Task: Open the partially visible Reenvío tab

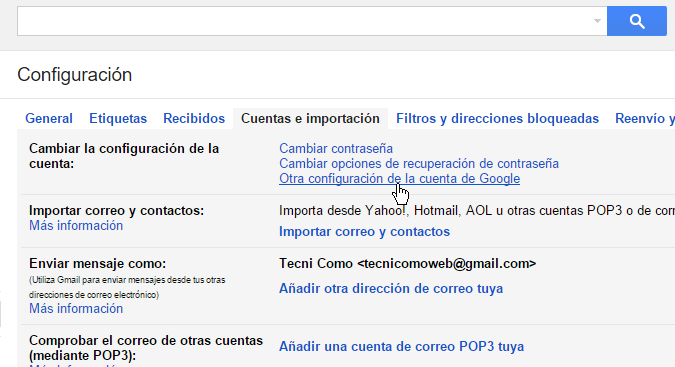Action: tap(645, 118)
